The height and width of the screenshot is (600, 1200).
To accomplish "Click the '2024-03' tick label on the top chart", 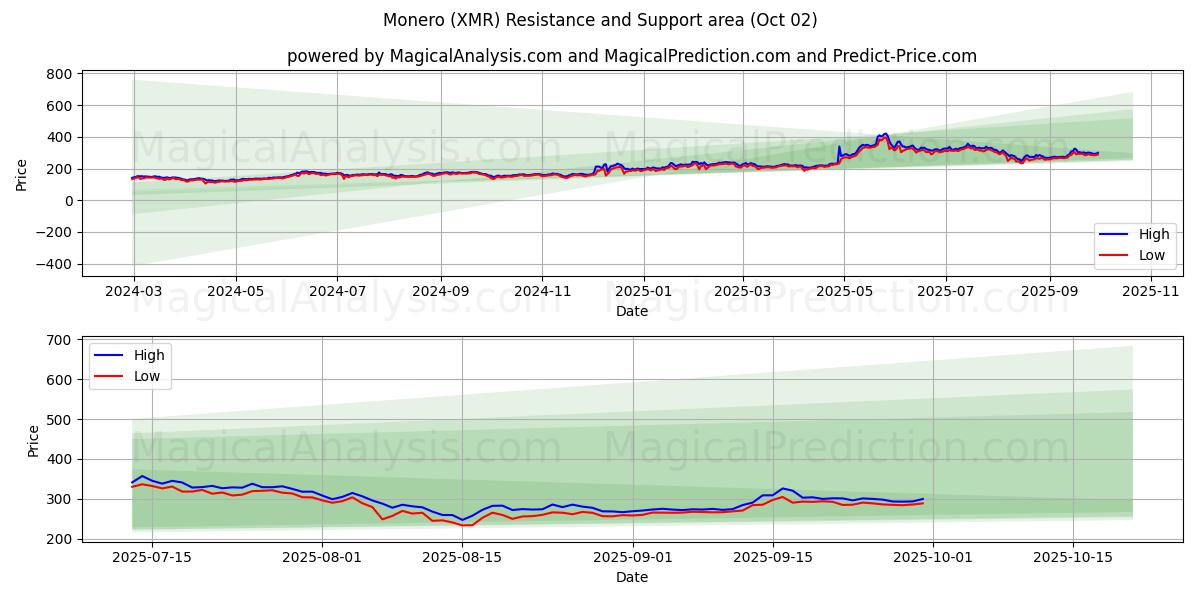I will click(x=134, y=291).
